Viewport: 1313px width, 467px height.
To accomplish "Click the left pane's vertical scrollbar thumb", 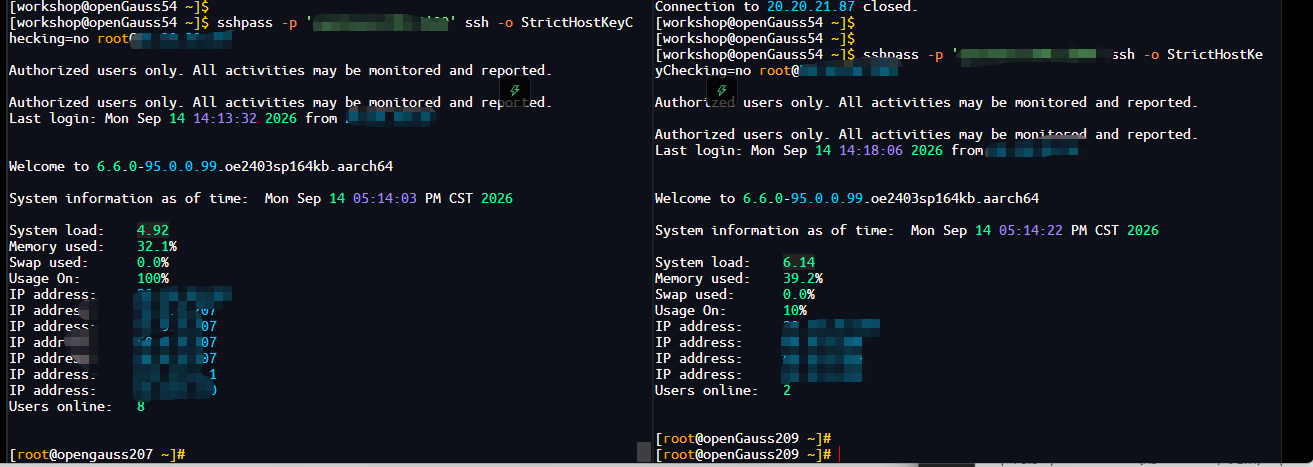I will (643, 452).
